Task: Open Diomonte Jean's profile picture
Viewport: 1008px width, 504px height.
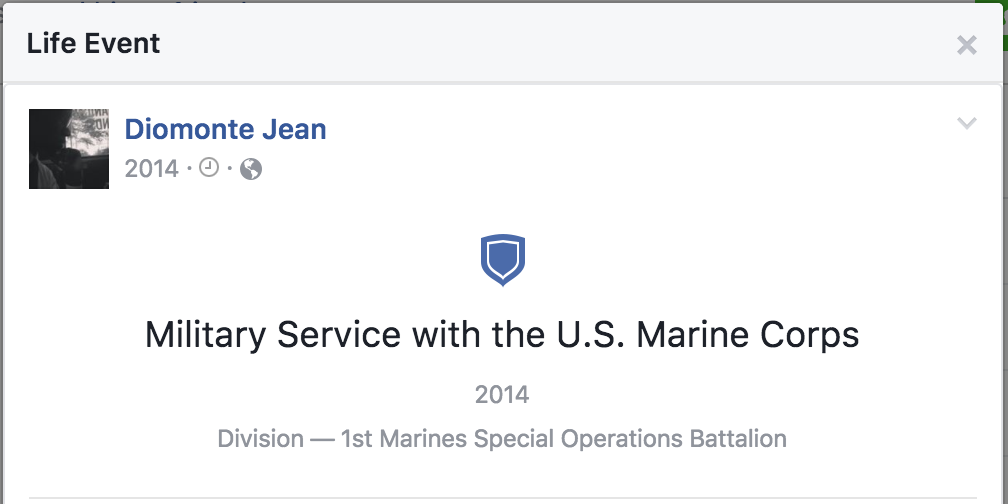Action: tap(69, 148)
